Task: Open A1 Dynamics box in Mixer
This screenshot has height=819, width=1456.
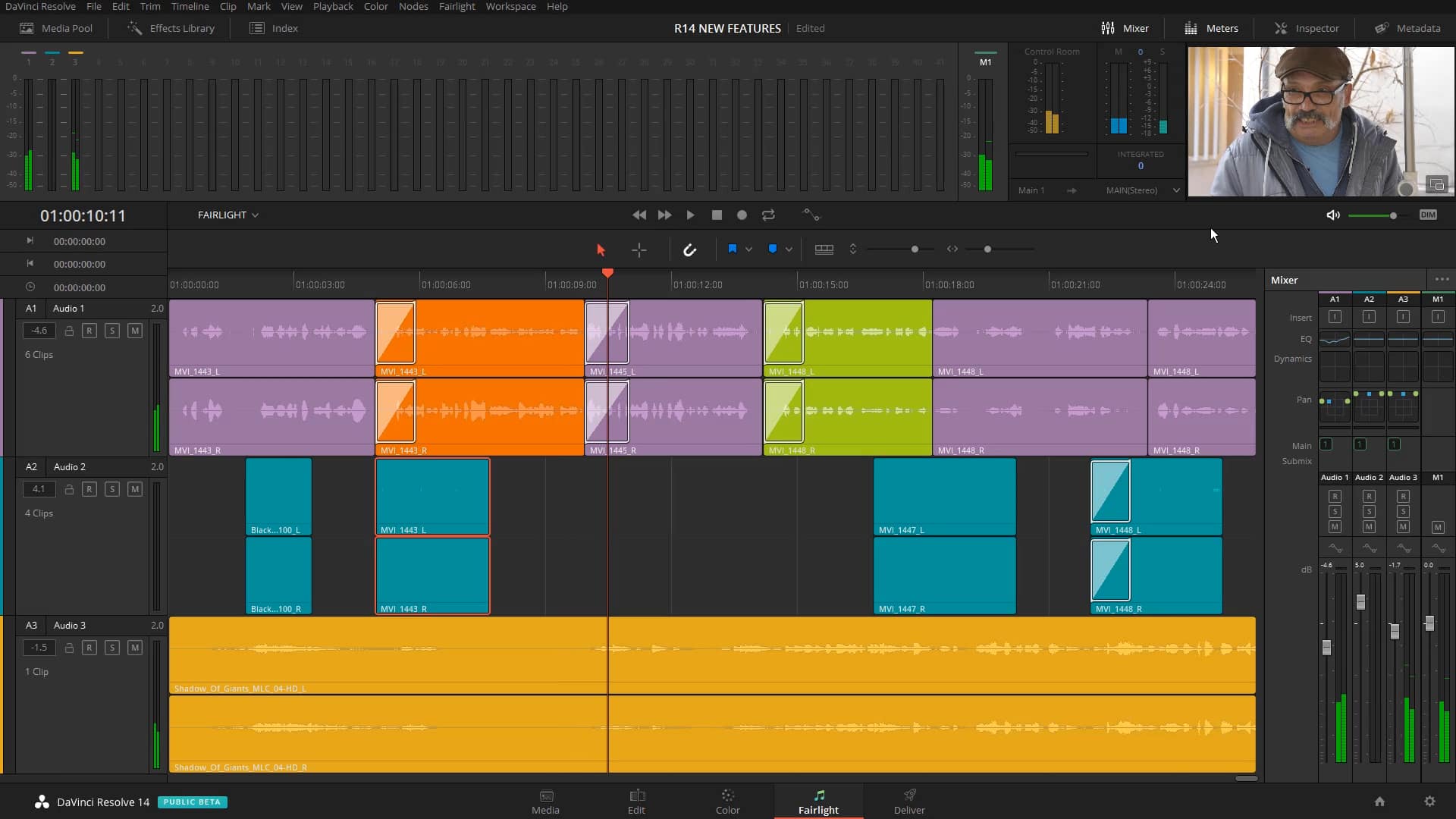Action: point(1335,367)
